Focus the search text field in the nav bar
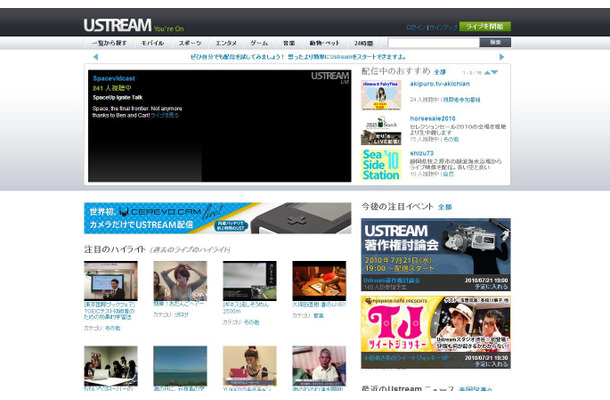This screenshot has height=400, width=610. (x=433, y=43)
